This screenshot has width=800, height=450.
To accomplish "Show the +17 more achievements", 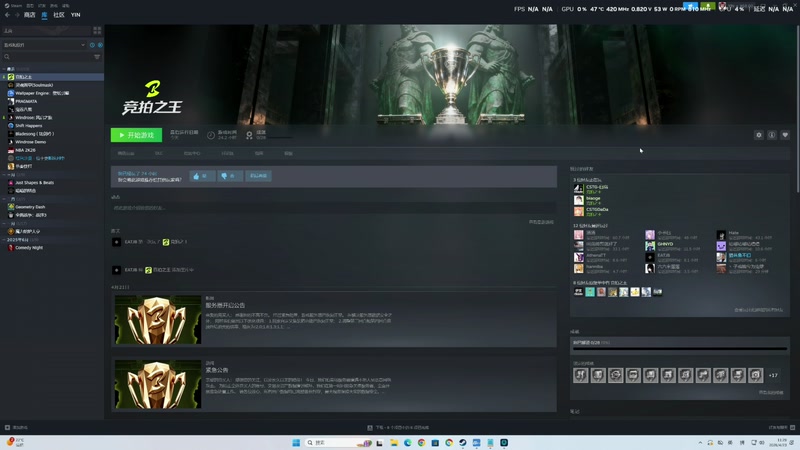I will pyautogui.click(x=773, y=376).
